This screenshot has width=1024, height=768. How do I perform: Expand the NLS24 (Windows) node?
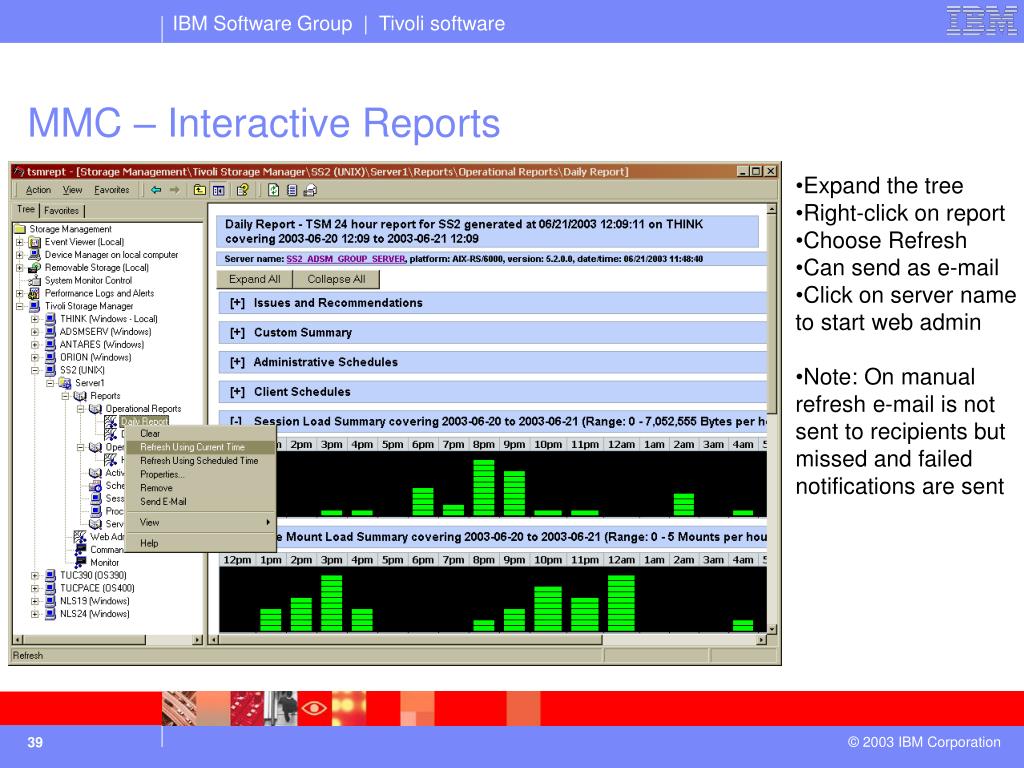tap(35, 614)
